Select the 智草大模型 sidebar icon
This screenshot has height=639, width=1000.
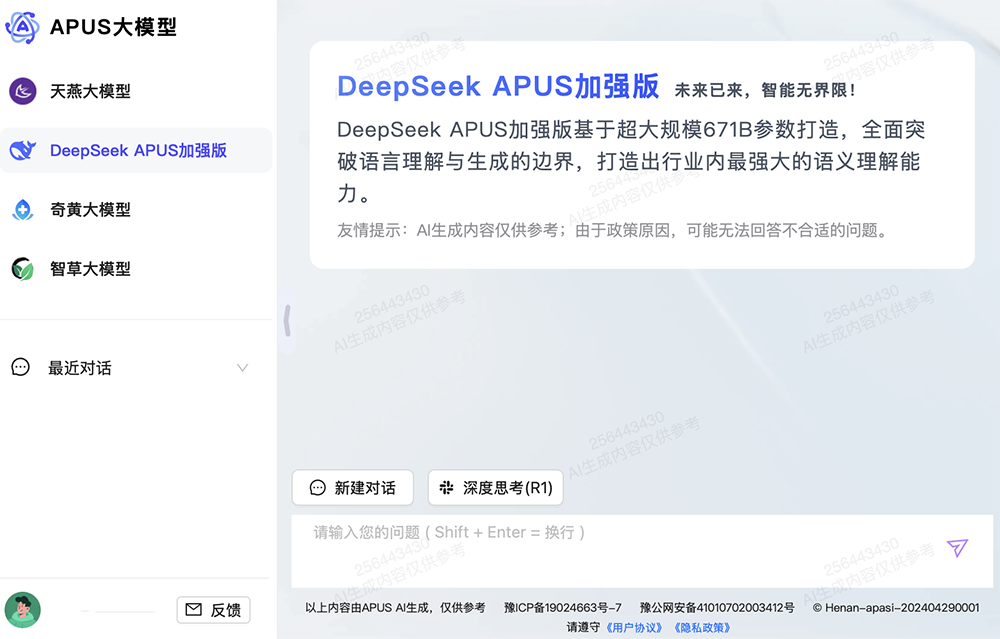click(x=22, y=269)
